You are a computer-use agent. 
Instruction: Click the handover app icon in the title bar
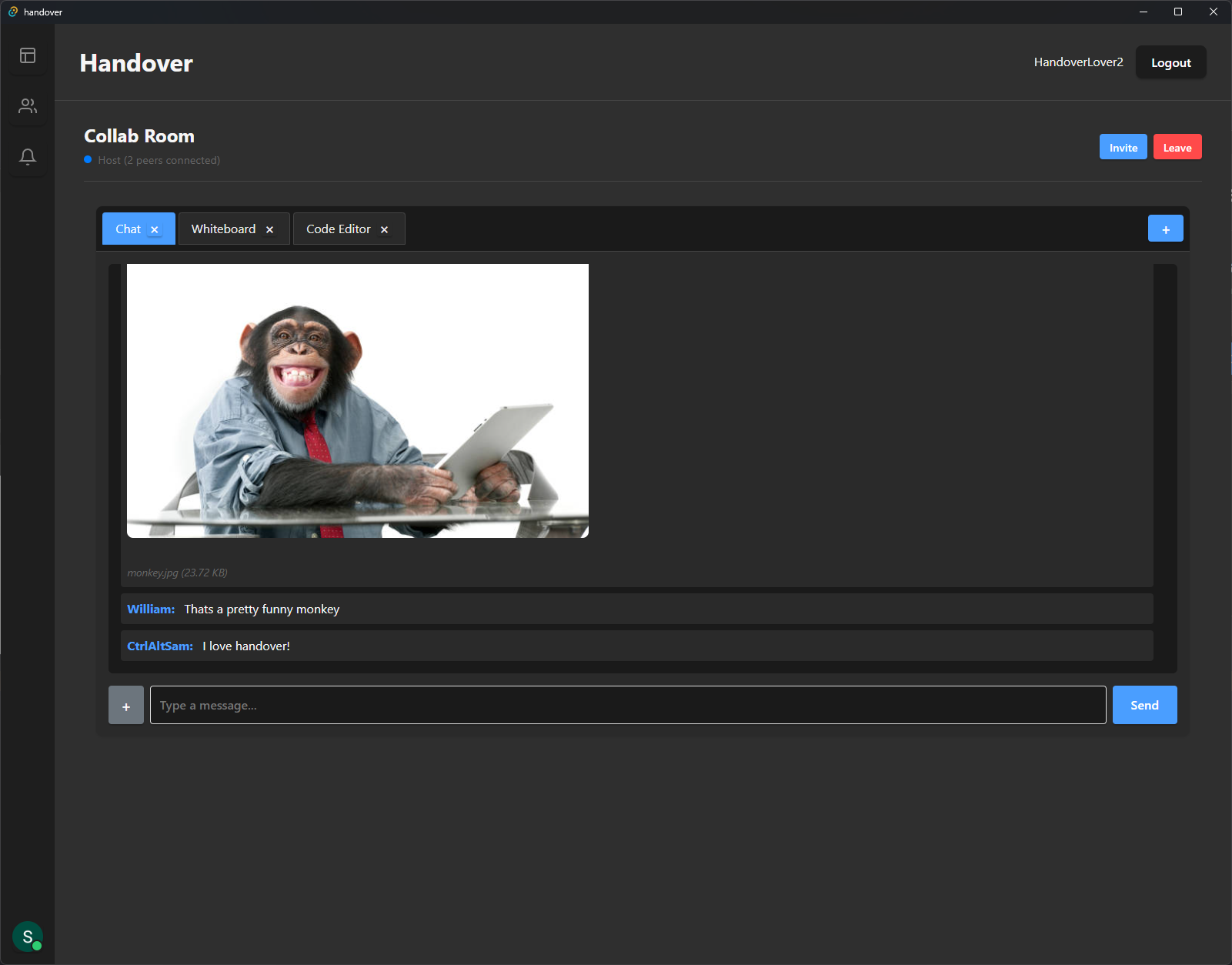(12, 12)
